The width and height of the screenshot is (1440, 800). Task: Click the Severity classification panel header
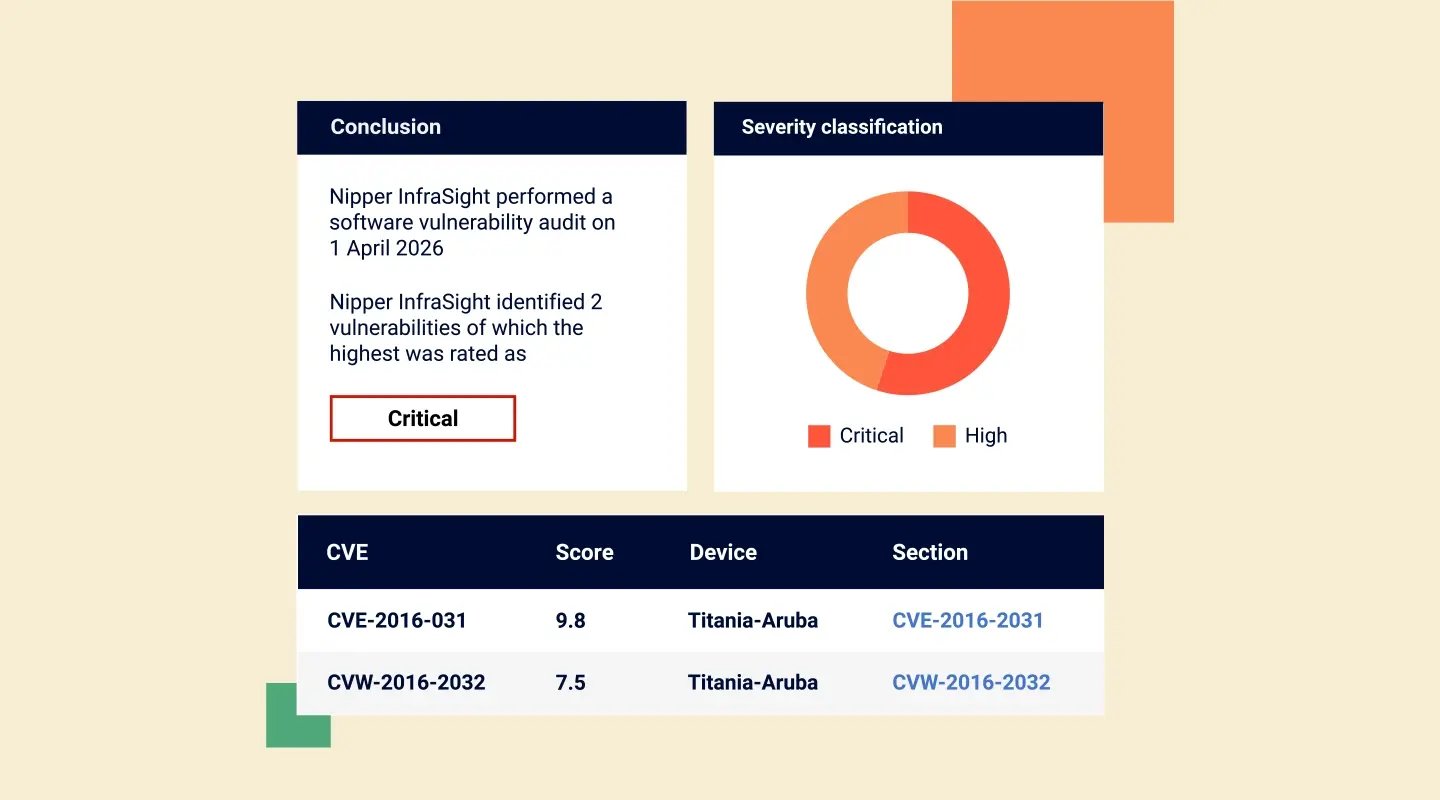(x=908, y=127)
